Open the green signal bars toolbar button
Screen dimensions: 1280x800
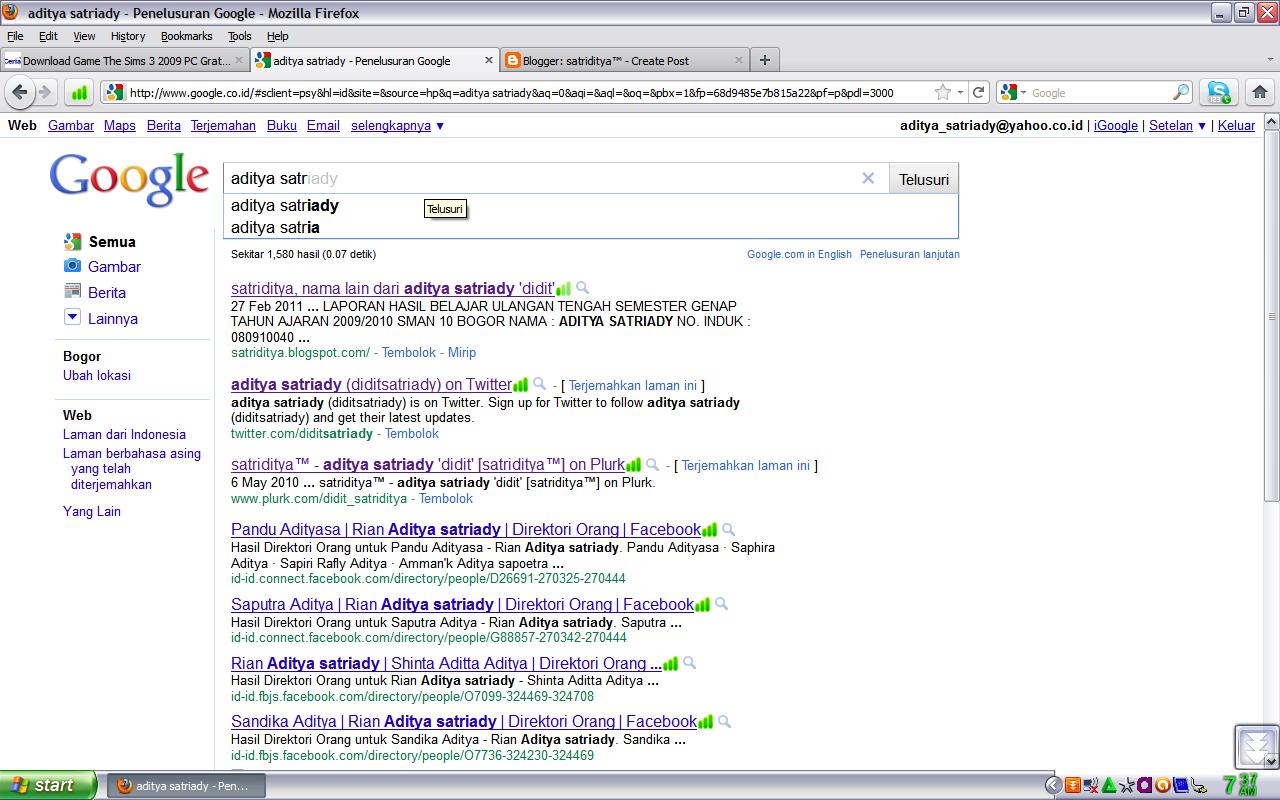point(79,93)
